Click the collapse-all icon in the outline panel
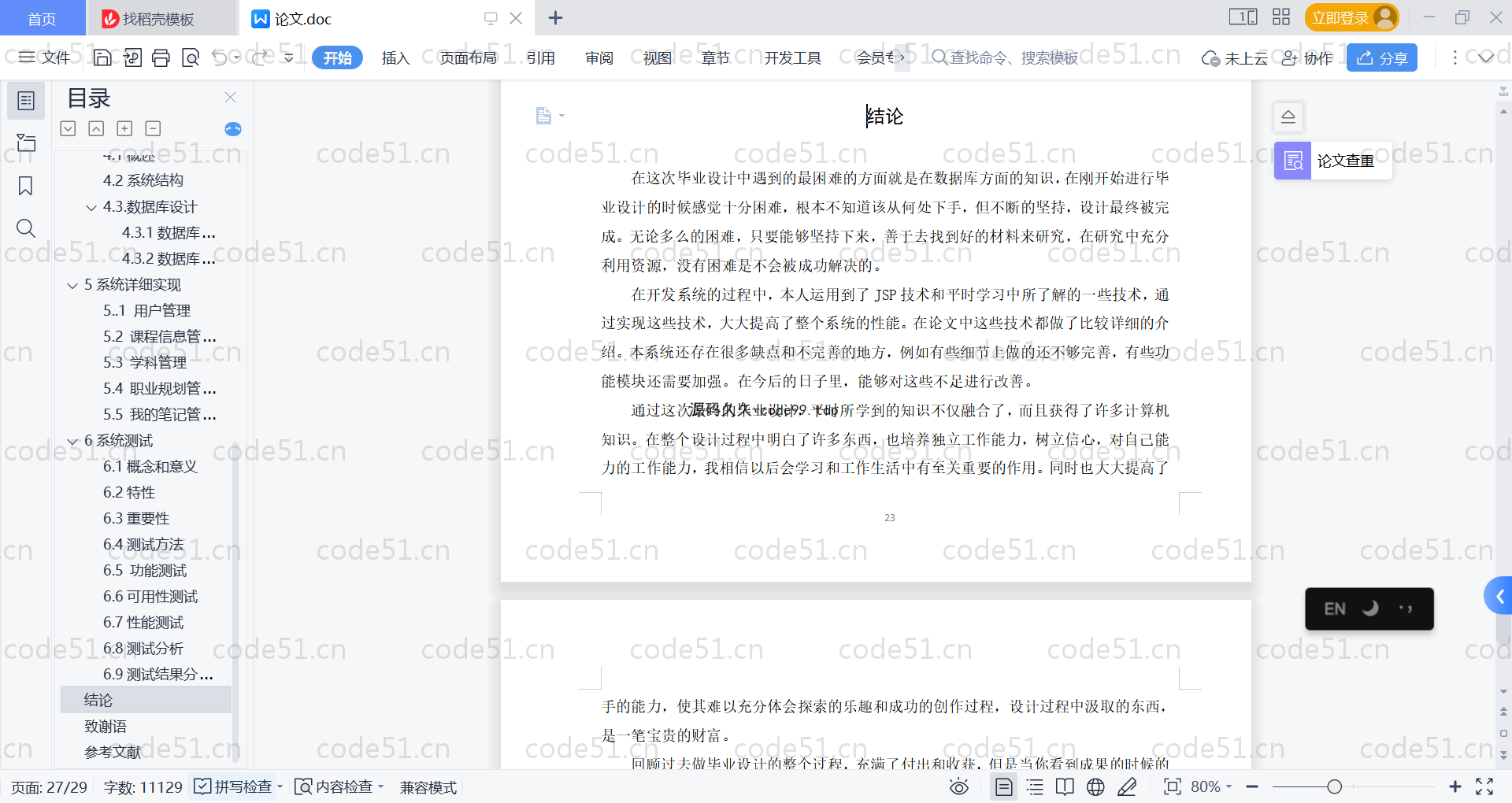 [x=96, y=128]
